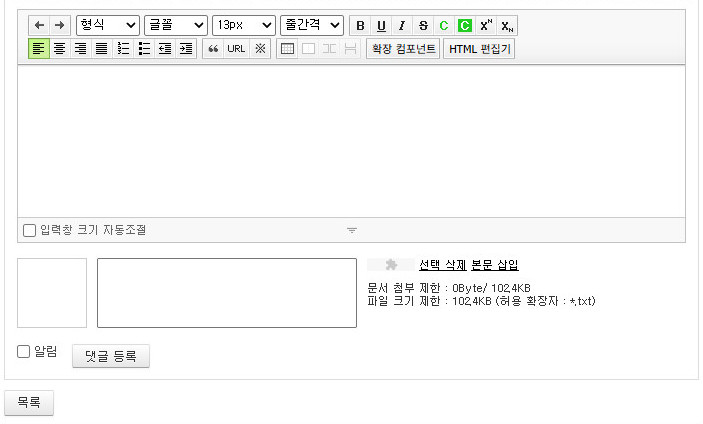Align text left
The image size is (703, 424).
point(39,48)
